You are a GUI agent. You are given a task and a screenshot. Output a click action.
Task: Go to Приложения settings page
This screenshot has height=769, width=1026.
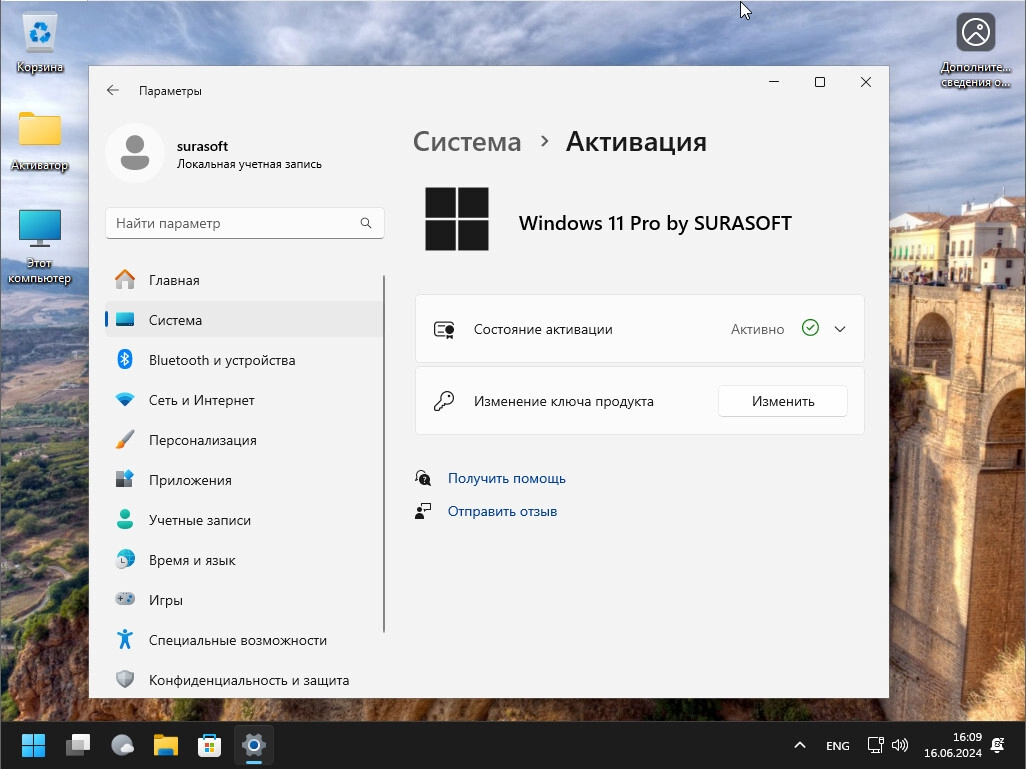[190, 480]
